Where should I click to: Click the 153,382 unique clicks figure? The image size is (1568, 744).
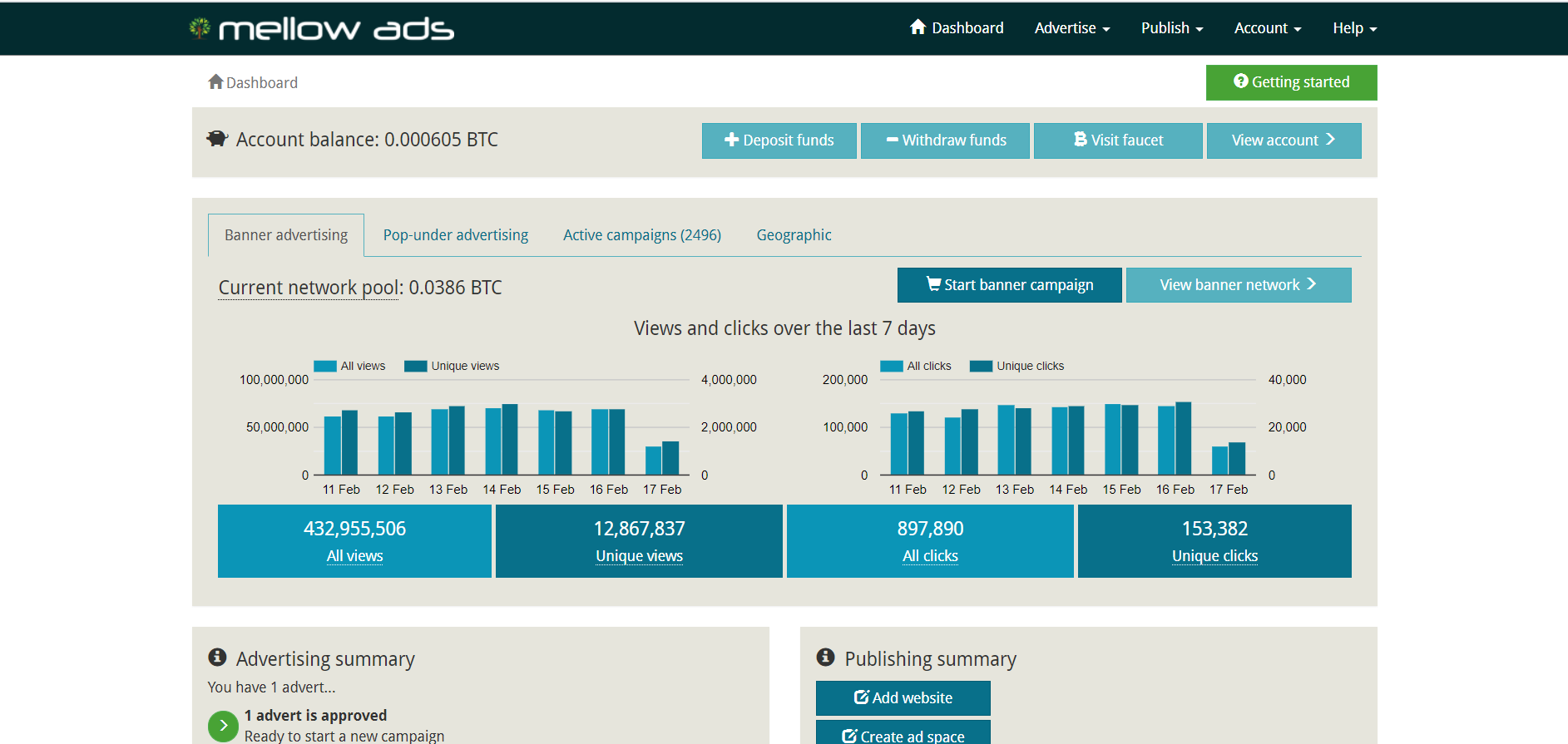tap(1214, 529)
